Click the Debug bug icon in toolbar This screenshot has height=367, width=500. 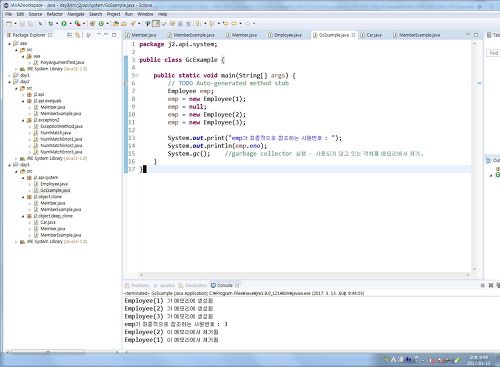coord(50,24)
